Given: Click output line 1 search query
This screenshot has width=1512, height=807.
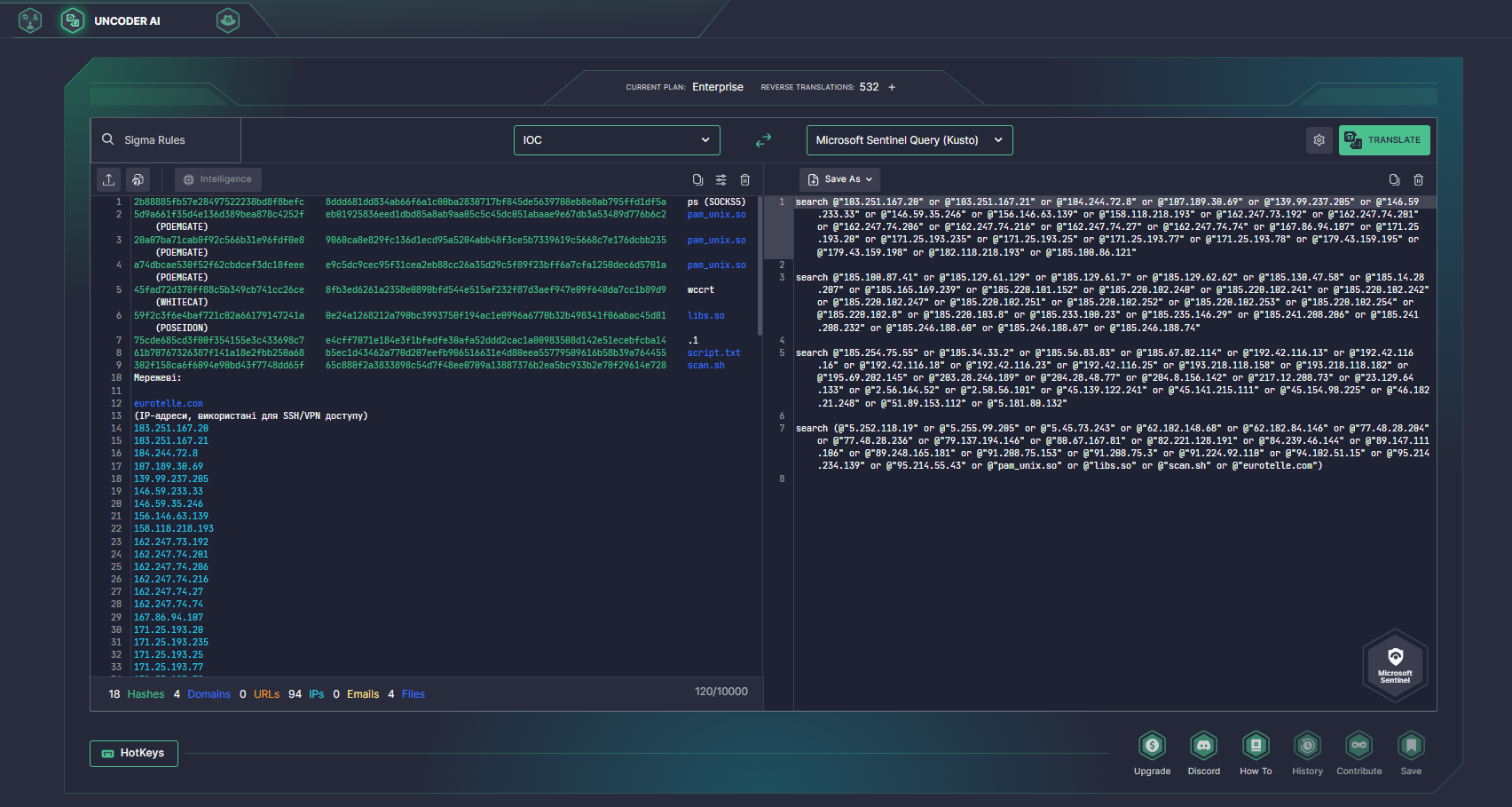Looking at the screenshot, I should coord(1113,227).
